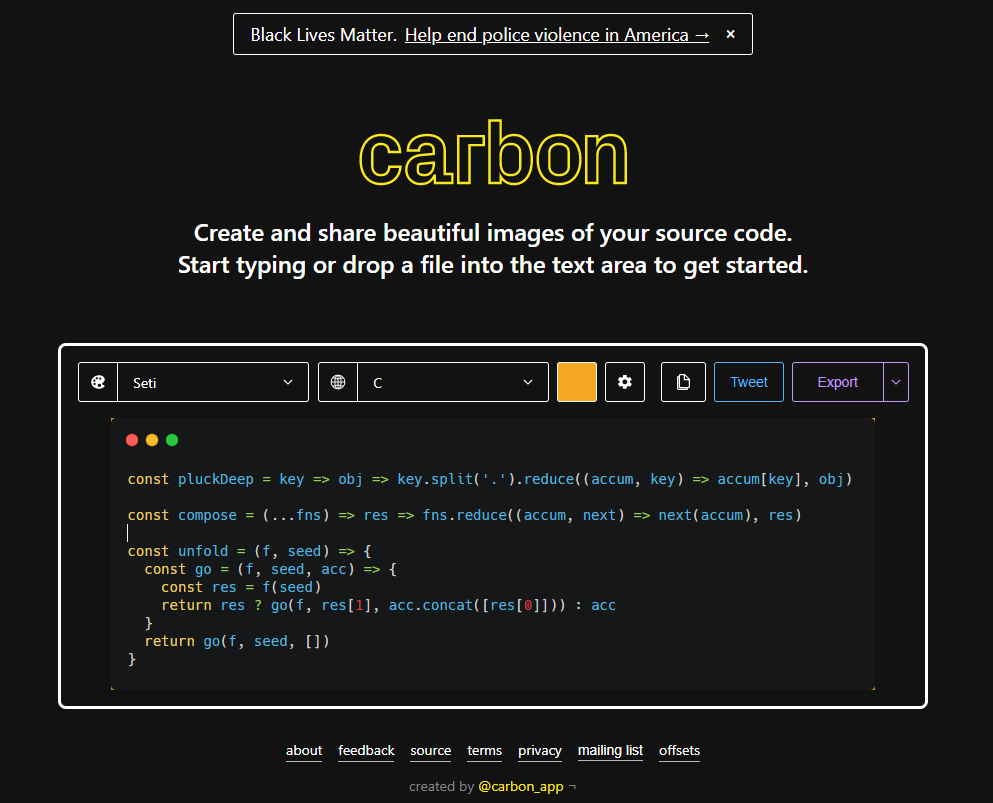Dismiss the Black Lives Matter banner
The width and height of the screenshot is (993, 803).
coord(730,34)
